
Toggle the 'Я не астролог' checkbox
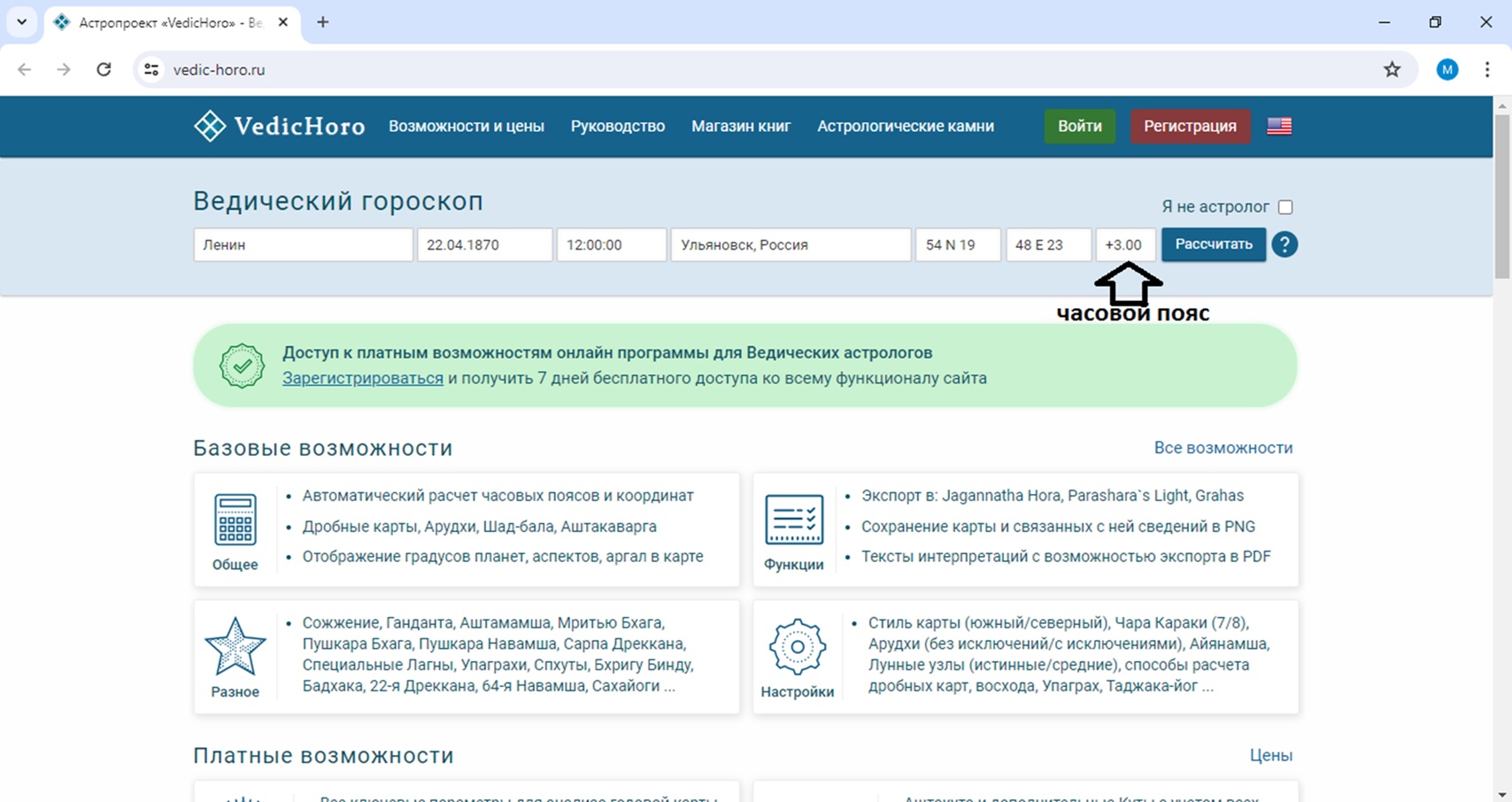pyautogui.click(x=1285, y=207)
